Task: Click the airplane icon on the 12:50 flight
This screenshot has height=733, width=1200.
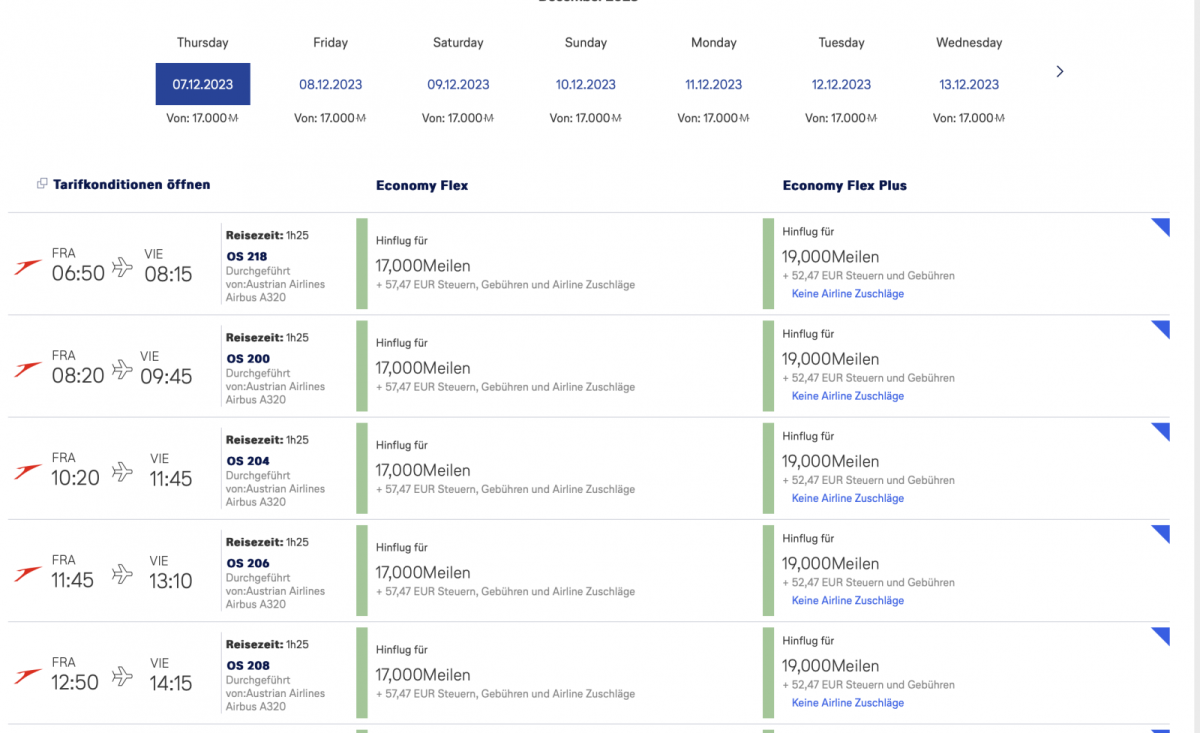Action: click(x=122, y=676)
